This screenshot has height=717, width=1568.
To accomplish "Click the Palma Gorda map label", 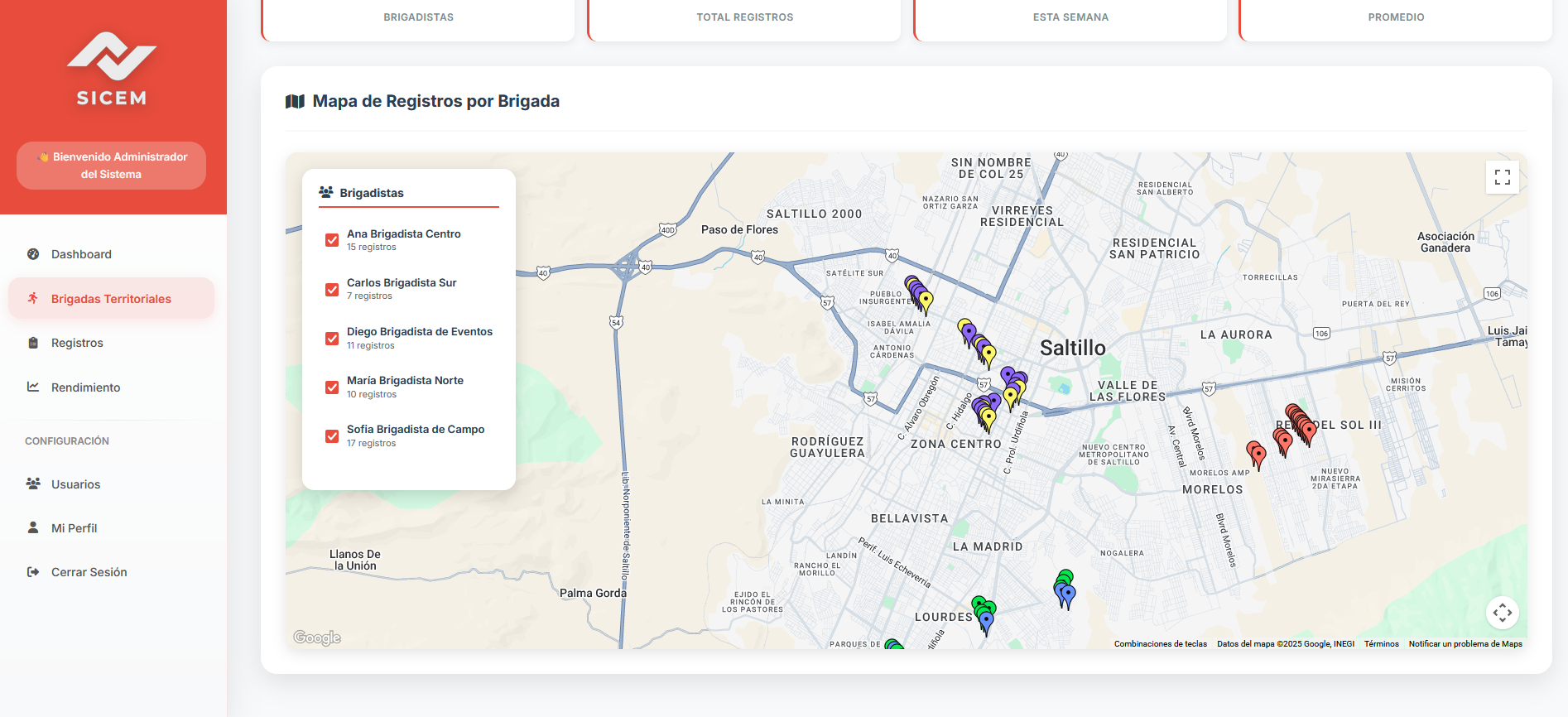I will tap(593, 594).
